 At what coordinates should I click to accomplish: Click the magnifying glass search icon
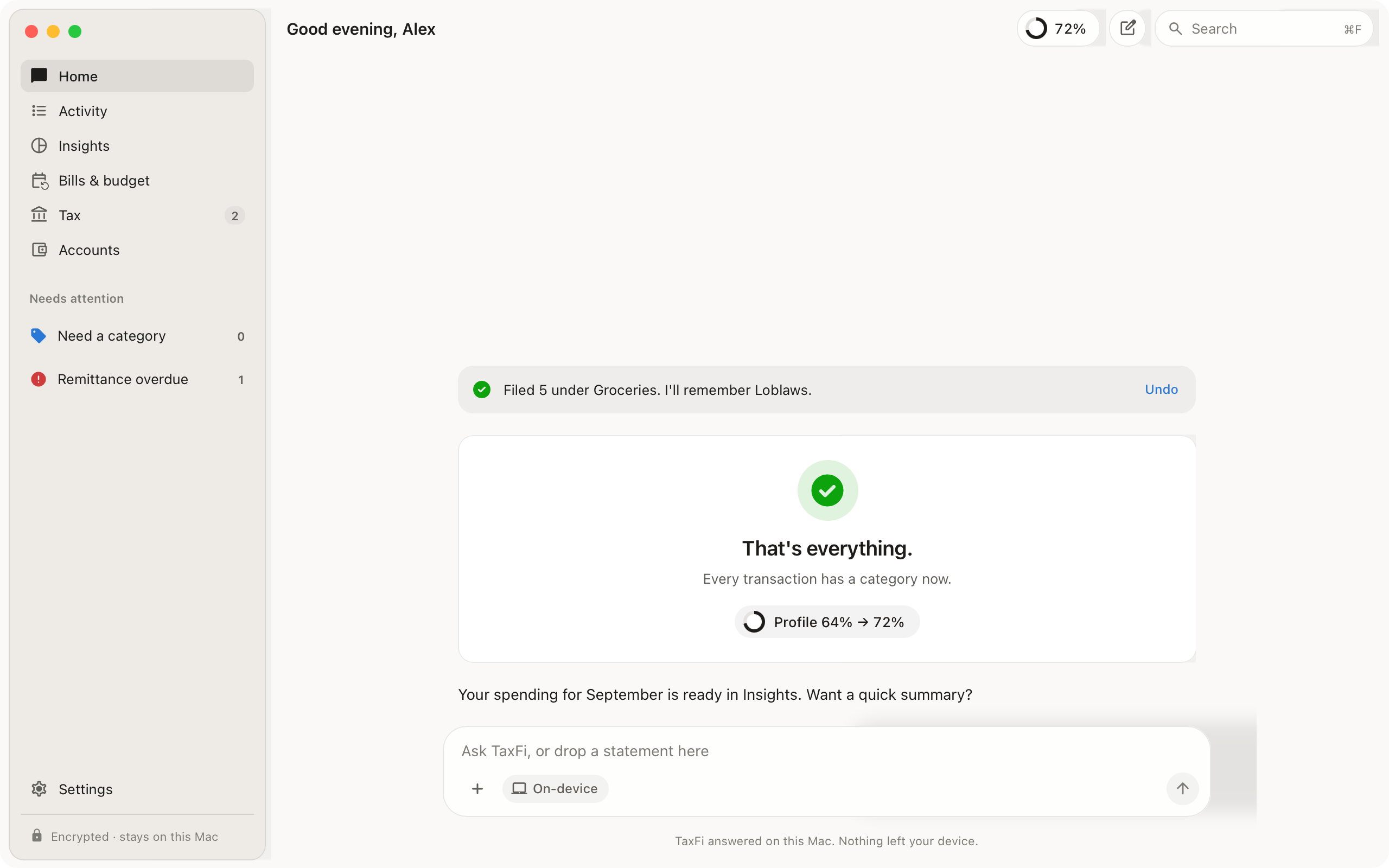1175,29
